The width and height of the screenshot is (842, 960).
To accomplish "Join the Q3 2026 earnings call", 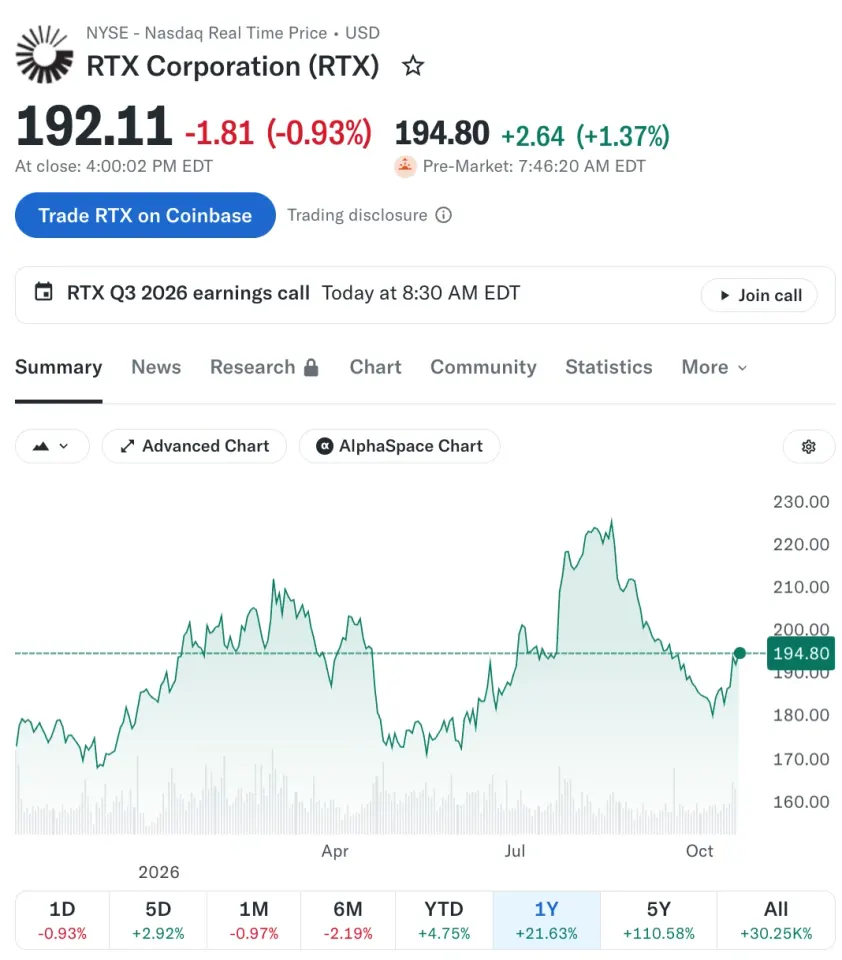I will 759,295.
